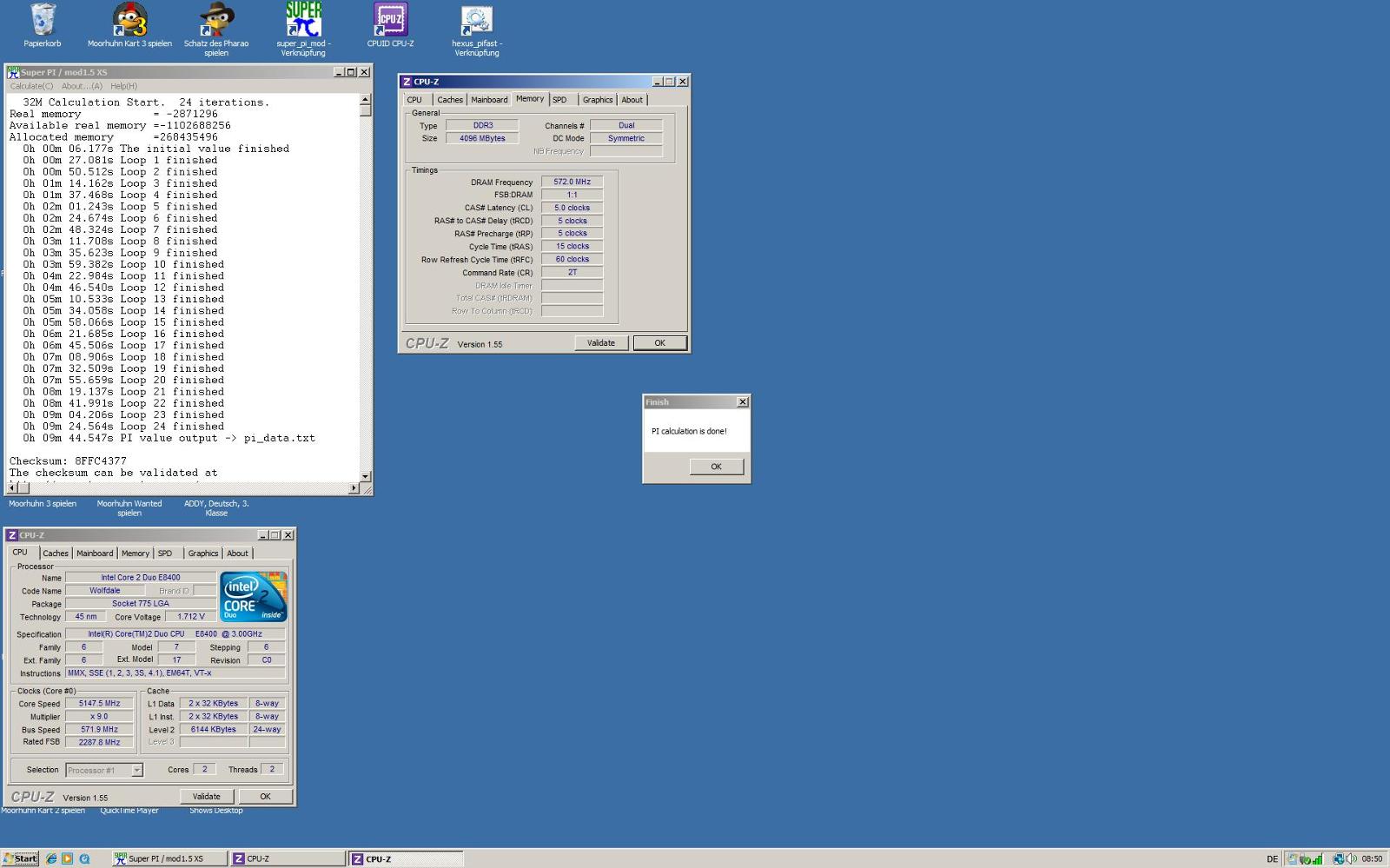Open the Calculate(C) menu in Super PI
The height and width of the screenshot is (868, 1390).
[x=31, y=86]
